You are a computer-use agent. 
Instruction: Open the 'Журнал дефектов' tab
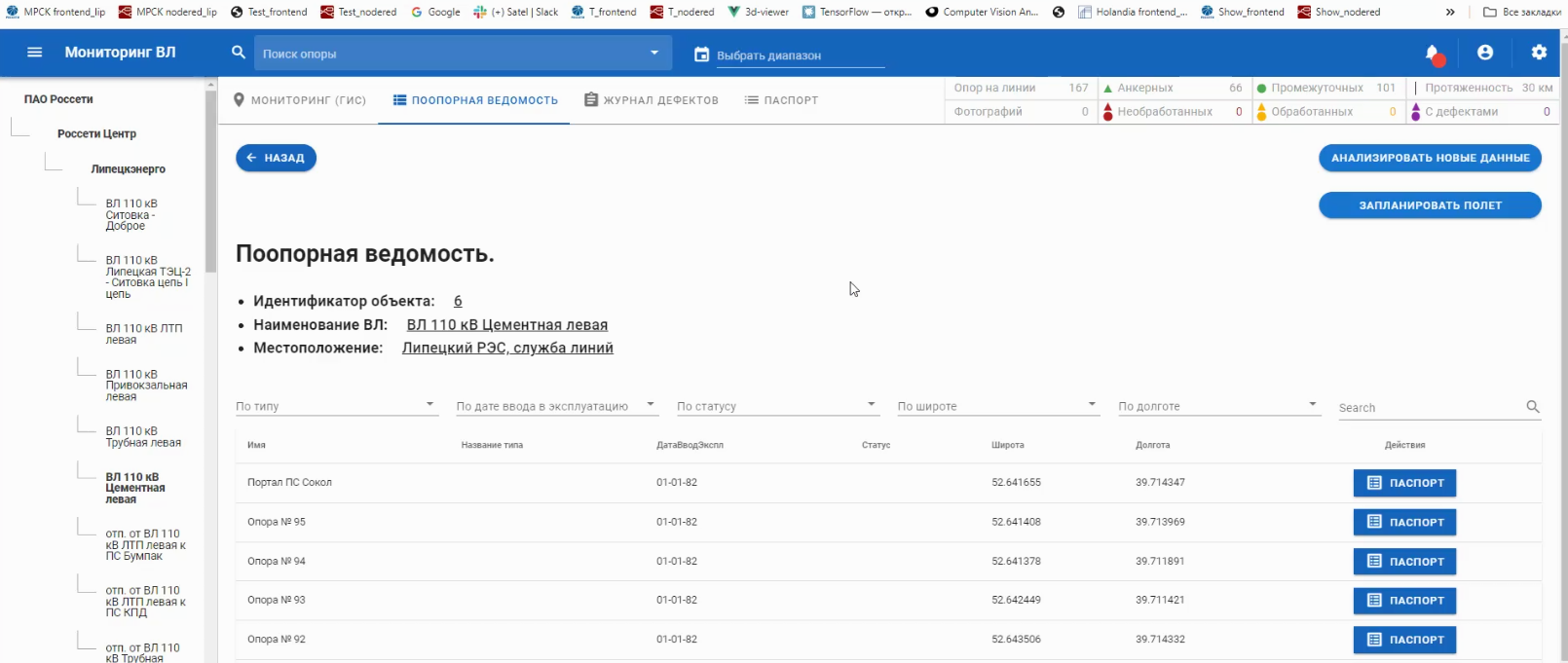click(x=652, y=100)
